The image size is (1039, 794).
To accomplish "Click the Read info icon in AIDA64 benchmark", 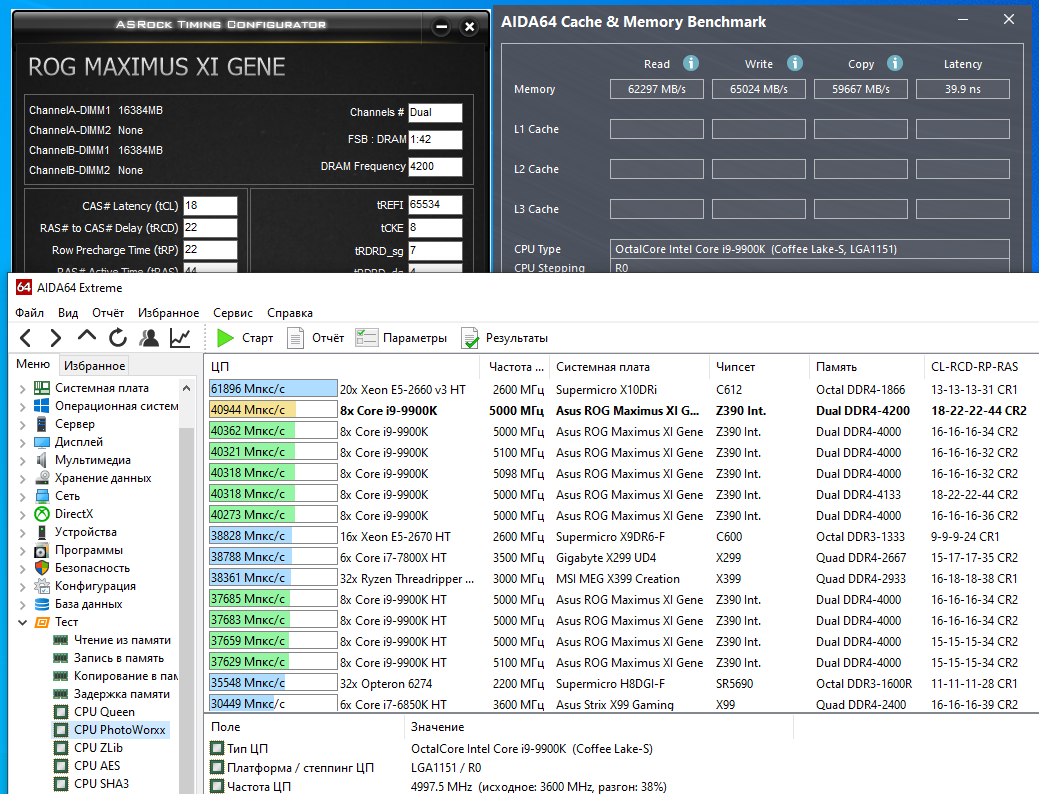I will (x=690, y=63).
